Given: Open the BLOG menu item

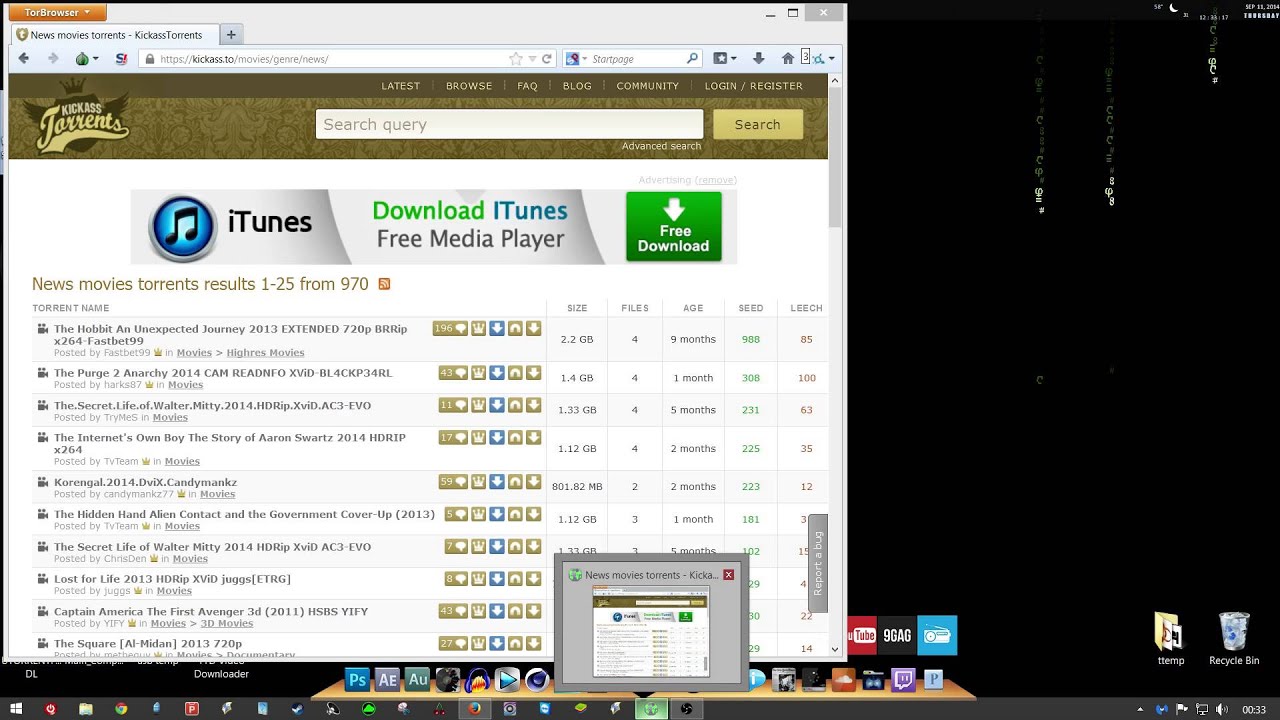Looking at the screenshot, I should (577, 86).
